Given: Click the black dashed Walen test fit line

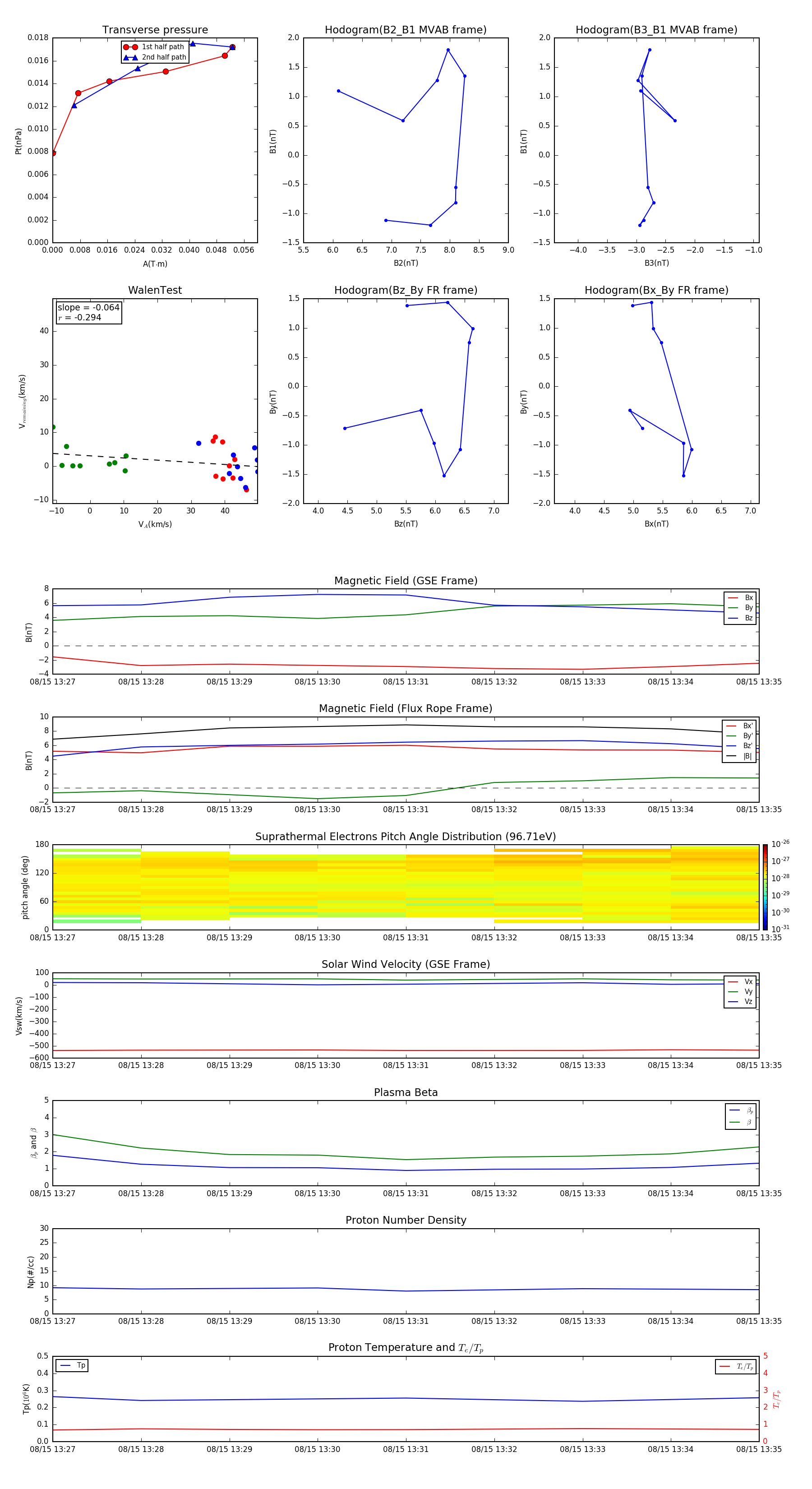Looking at the screenshot, I should 155,460.
